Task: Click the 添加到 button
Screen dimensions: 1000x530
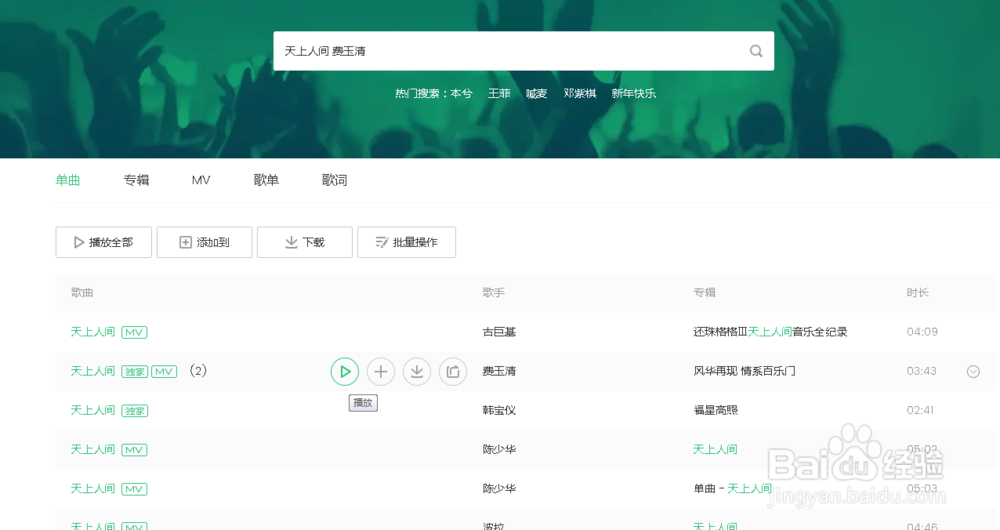Action: pos(205,242)
